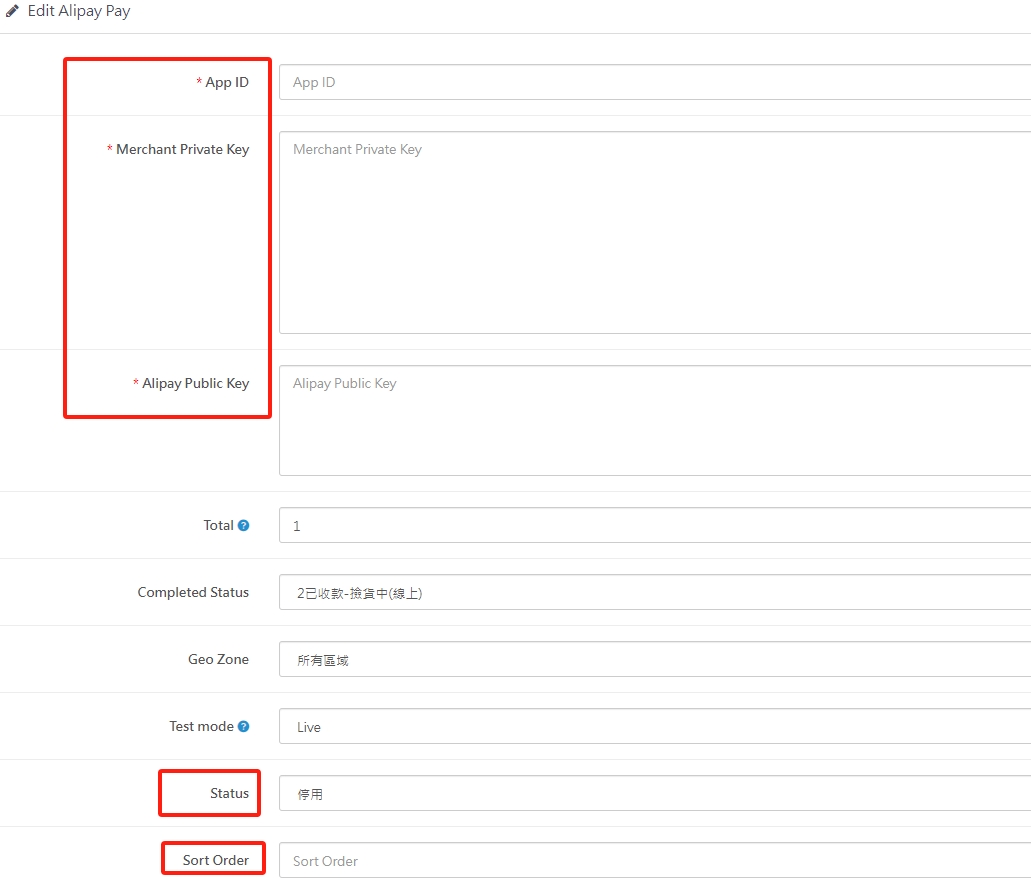Open the Total help tooltip icon
Image resolution: width=1031 pixels, height=886 pixels.
point(243,526)
